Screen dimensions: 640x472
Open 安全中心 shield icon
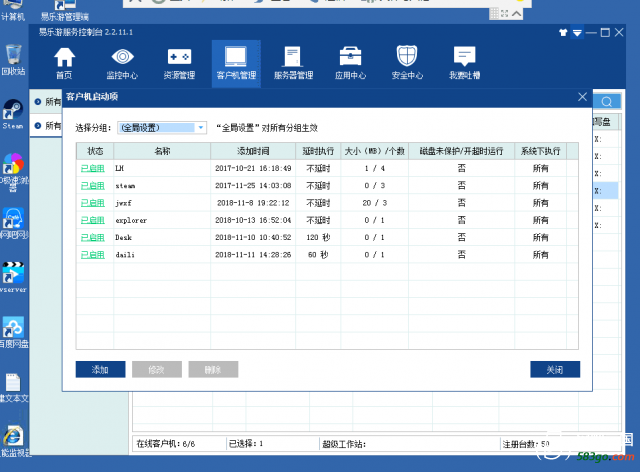click(x=407, y=63)
